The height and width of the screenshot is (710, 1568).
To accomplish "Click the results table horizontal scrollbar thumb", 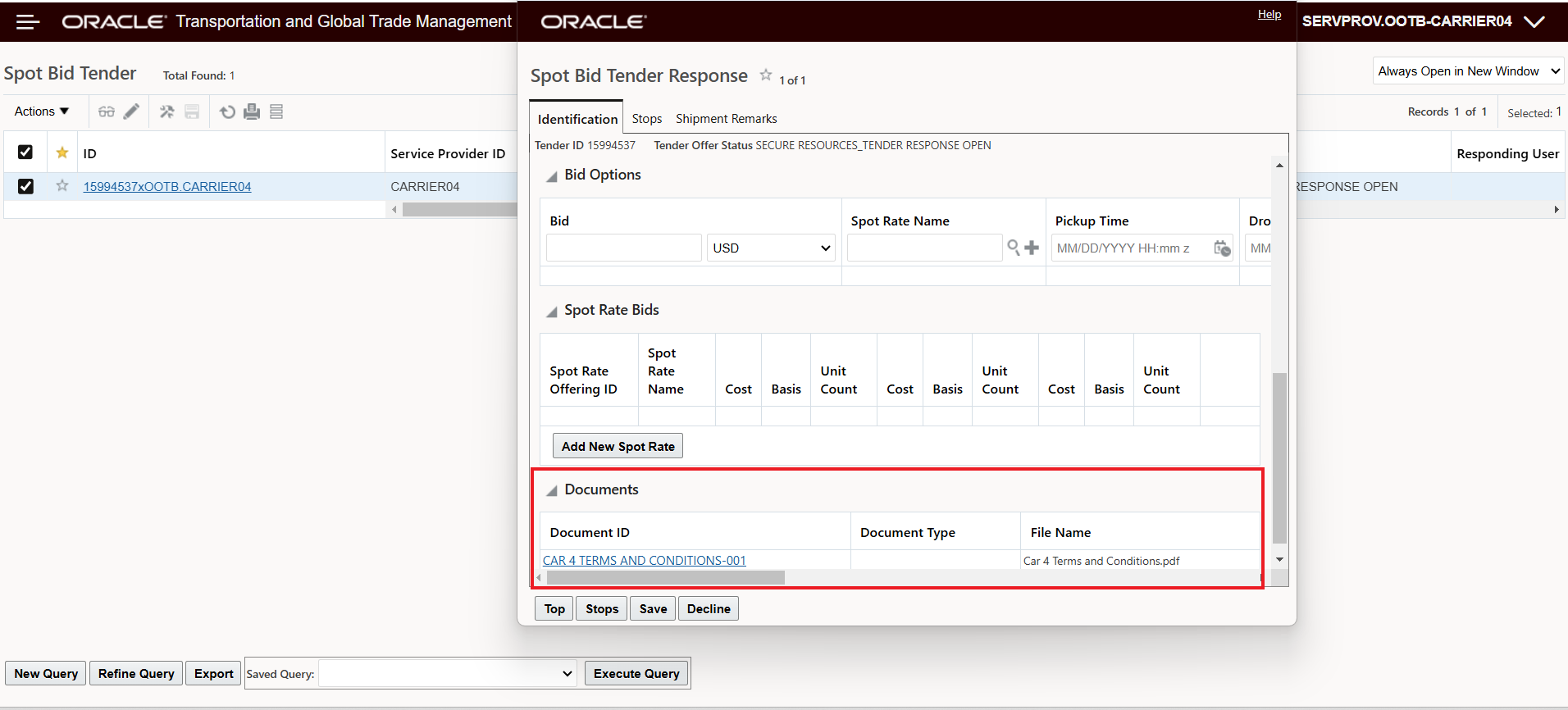I will pyautogui.click(x=459, y=210).
